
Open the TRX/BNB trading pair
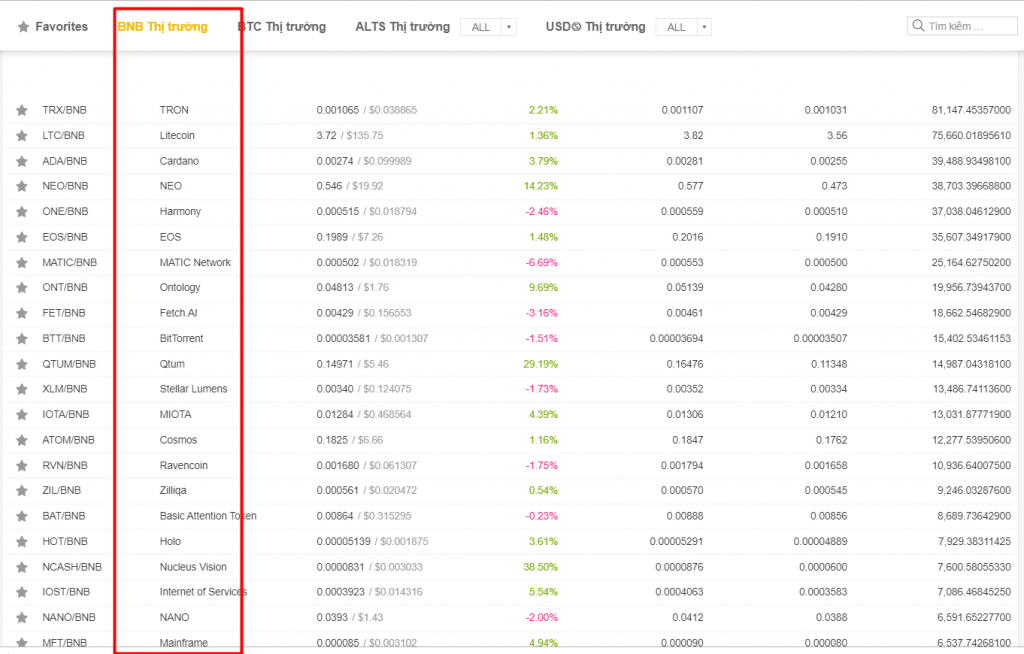(64, 110)
